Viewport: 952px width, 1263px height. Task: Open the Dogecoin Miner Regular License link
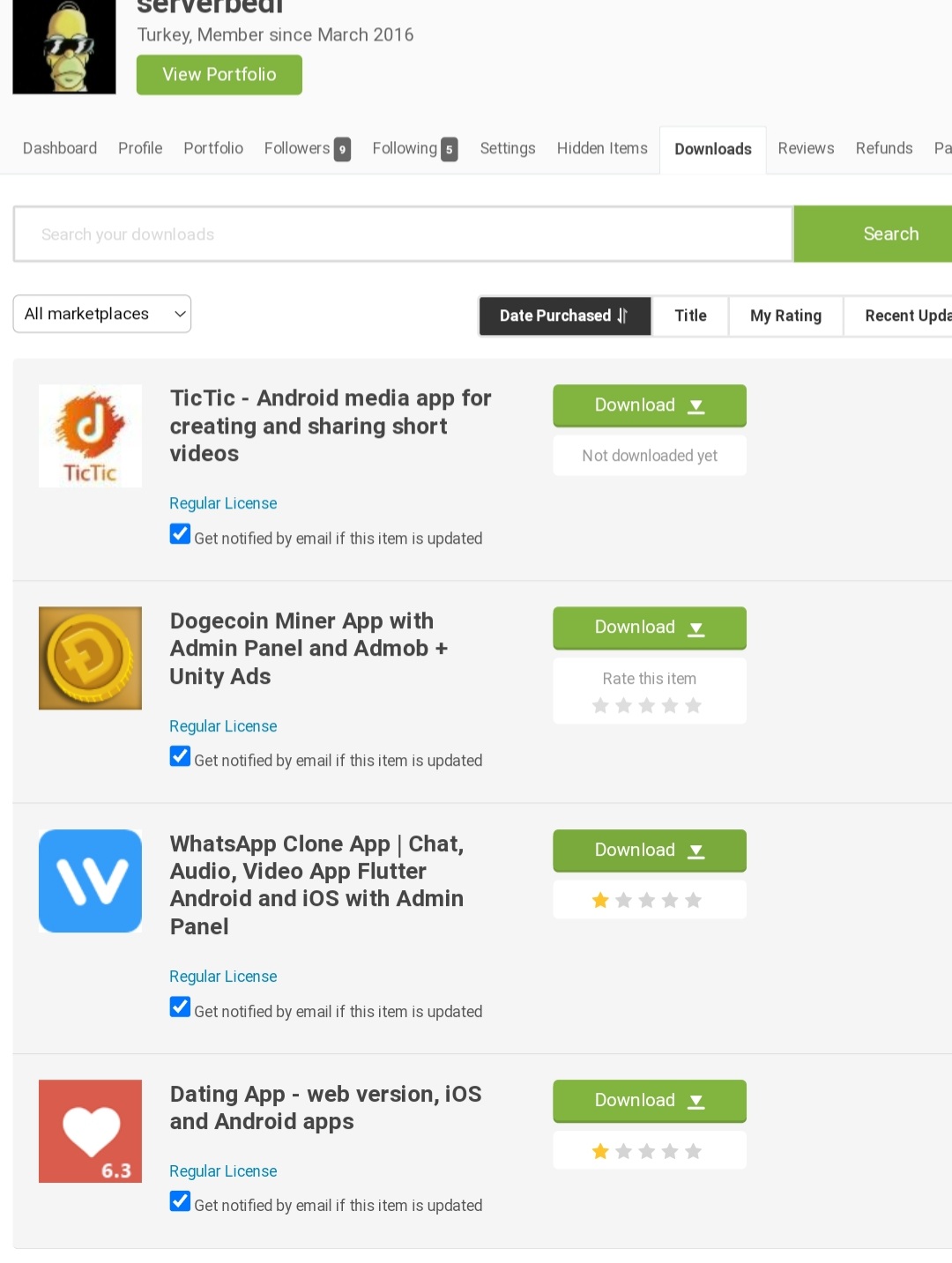[x=223, y=726]
